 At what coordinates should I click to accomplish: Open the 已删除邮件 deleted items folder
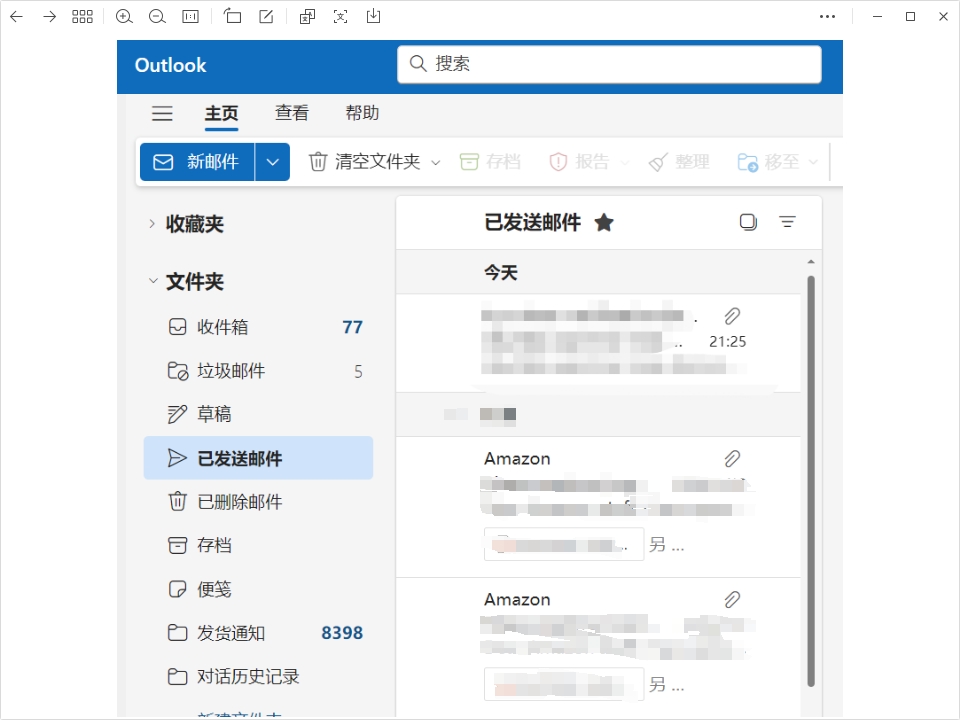click(258, 501)
